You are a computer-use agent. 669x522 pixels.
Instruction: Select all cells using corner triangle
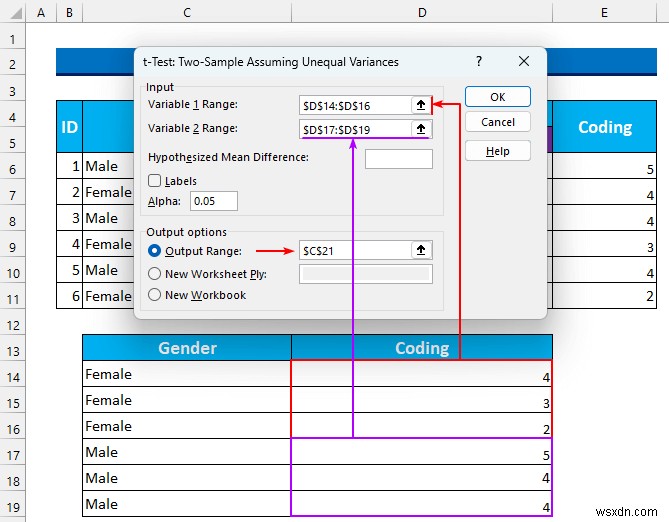pos(15,13)
